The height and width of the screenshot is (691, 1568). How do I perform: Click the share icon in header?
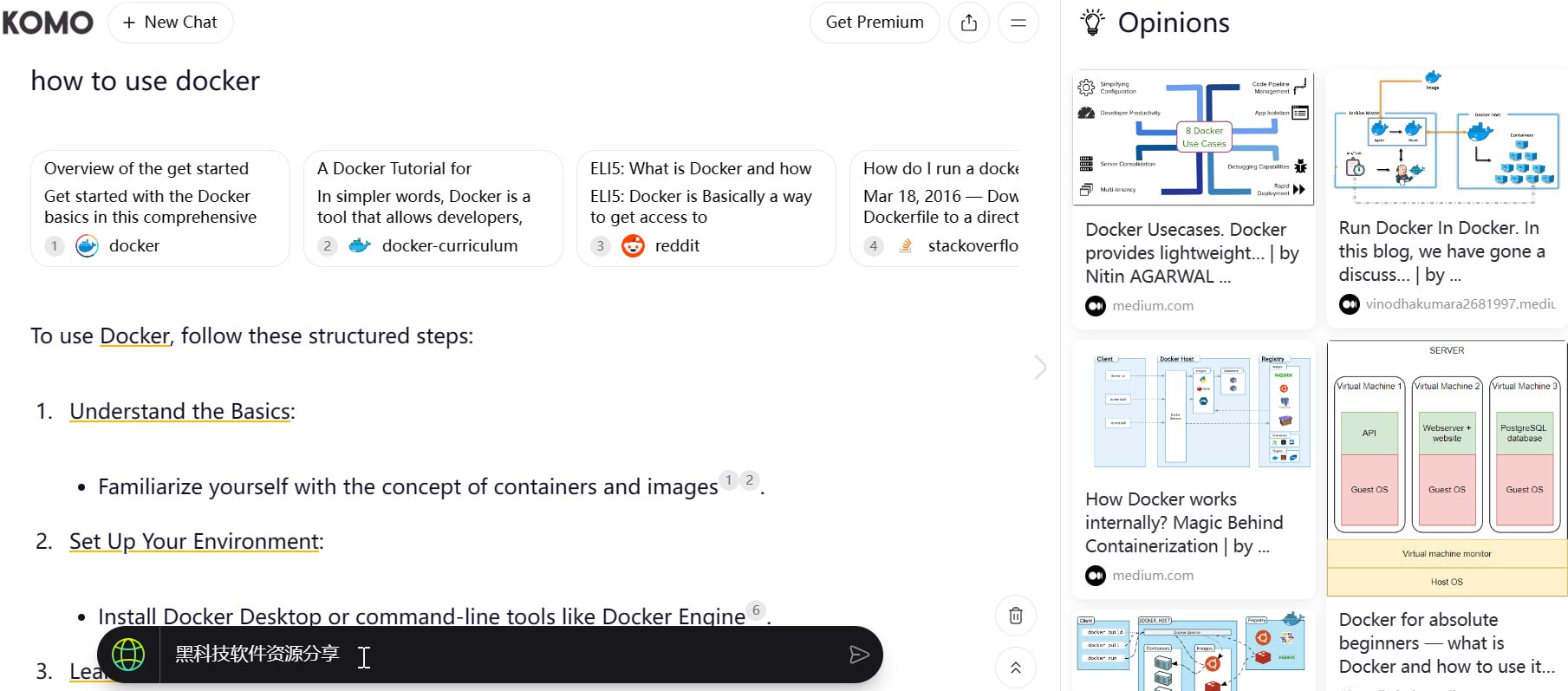coord(969,23)
